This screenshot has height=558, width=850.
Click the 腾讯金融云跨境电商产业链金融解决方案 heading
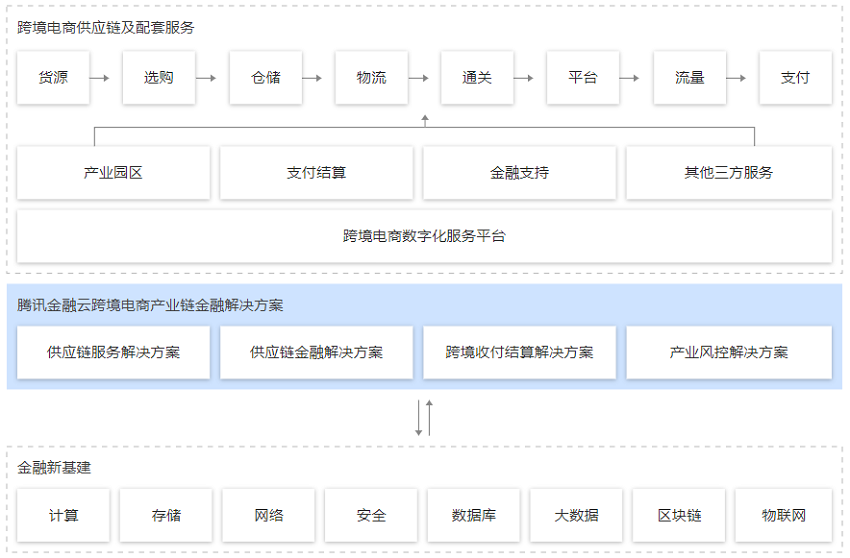coord(150,305)
